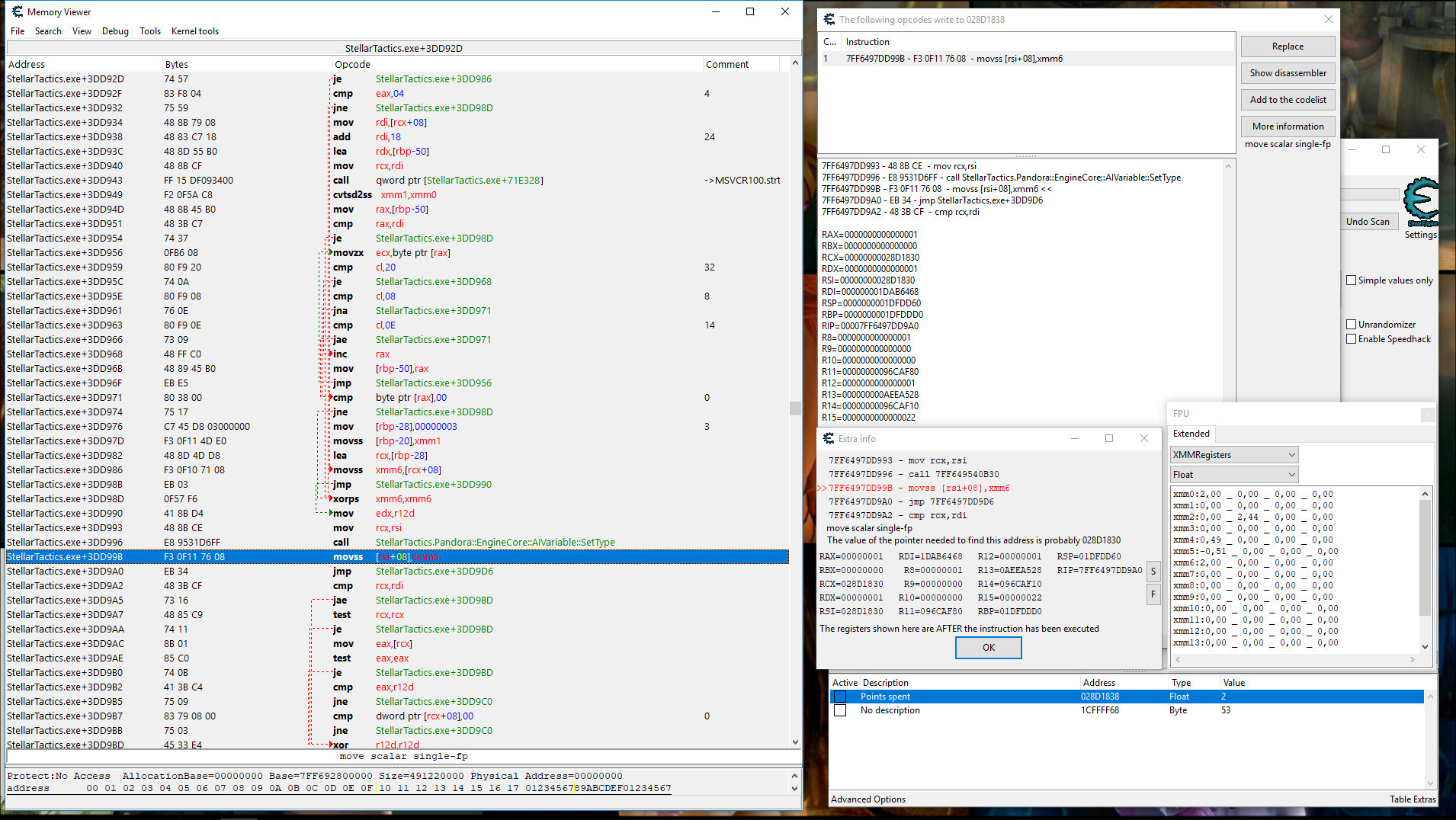Viewport: 1456px width, 820px height.
Task: Click OK in the Extra info dialog
Action: (x=988, y=648)
